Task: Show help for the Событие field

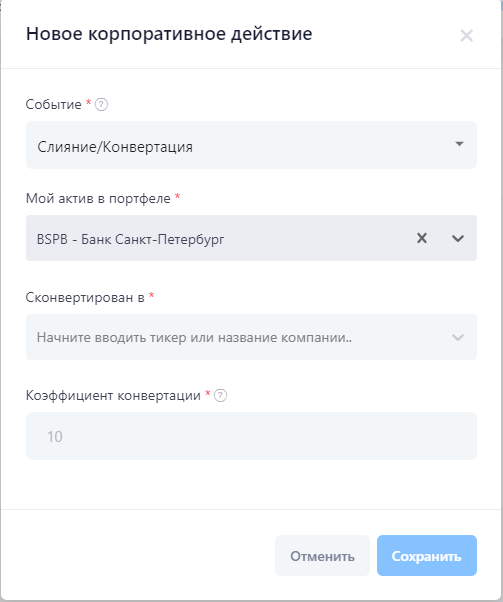Action: pos(101,104)
